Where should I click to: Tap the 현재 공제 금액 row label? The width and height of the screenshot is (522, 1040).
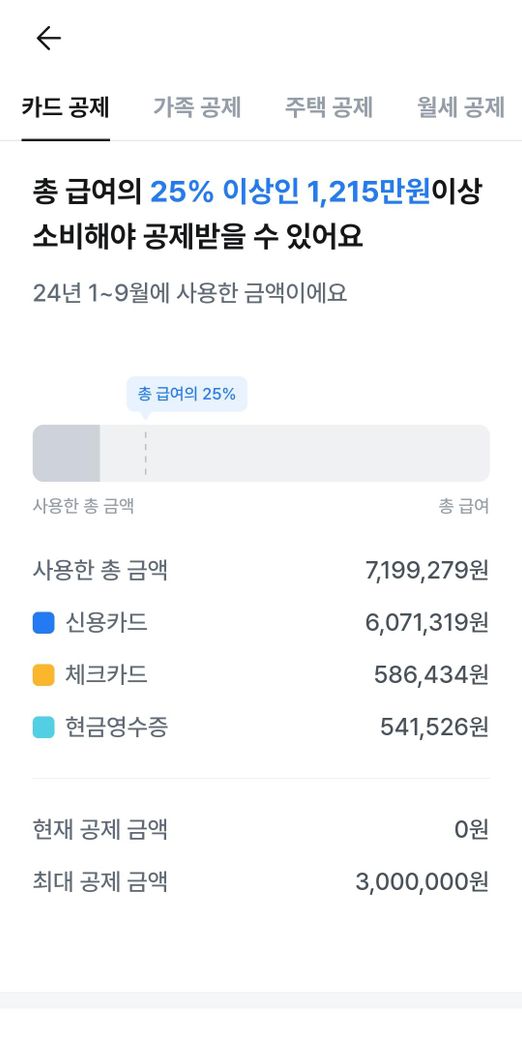coord(100,829)
